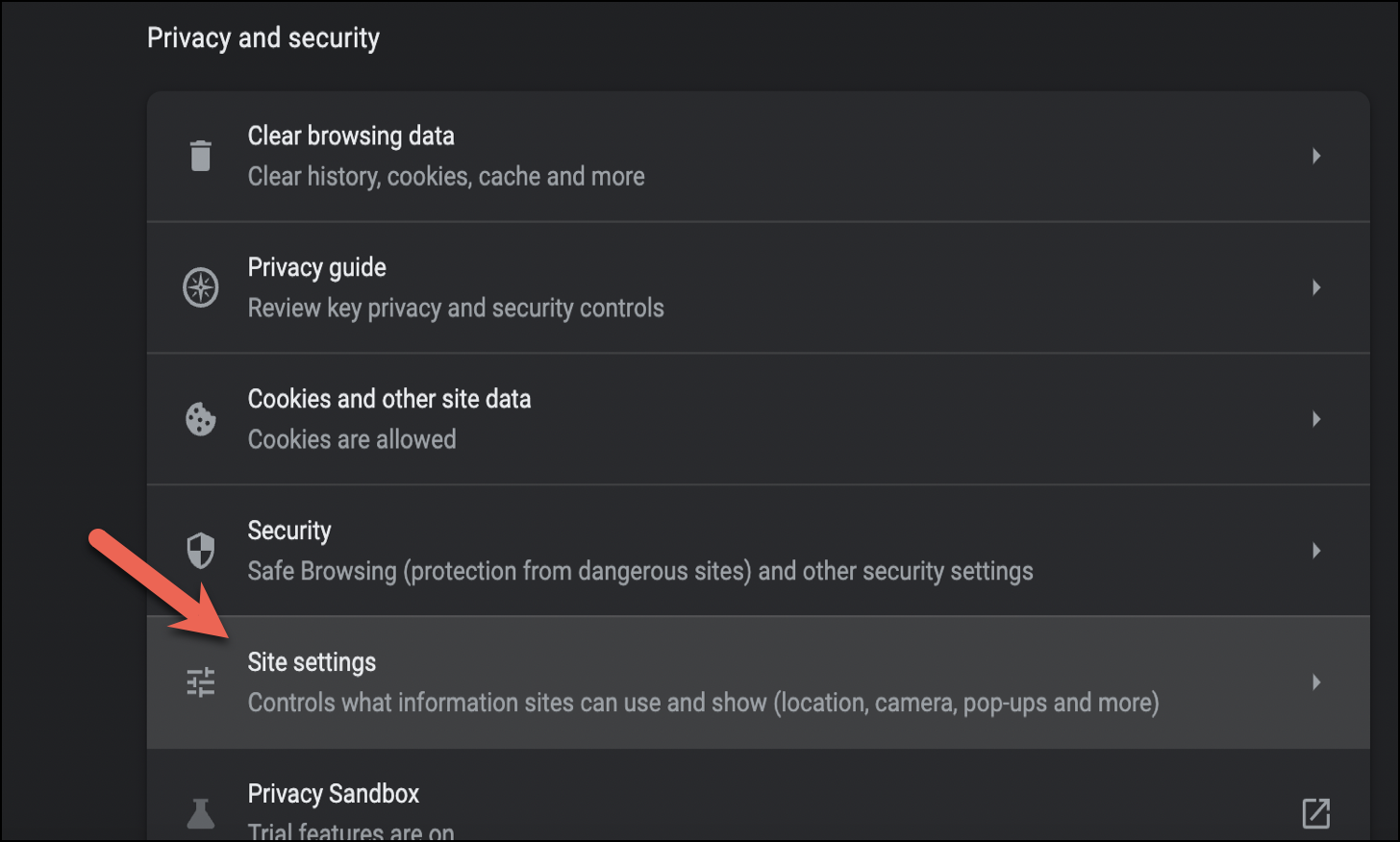Click the Site settings sliders icon
Screen dimensions: 1400x842
[200, 682]
